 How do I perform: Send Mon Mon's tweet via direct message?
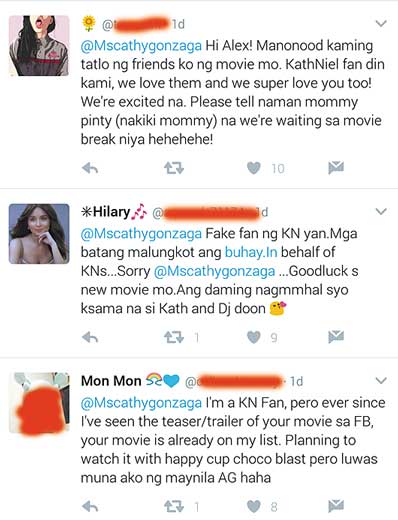pyautogui.click(x=336, y=506)
